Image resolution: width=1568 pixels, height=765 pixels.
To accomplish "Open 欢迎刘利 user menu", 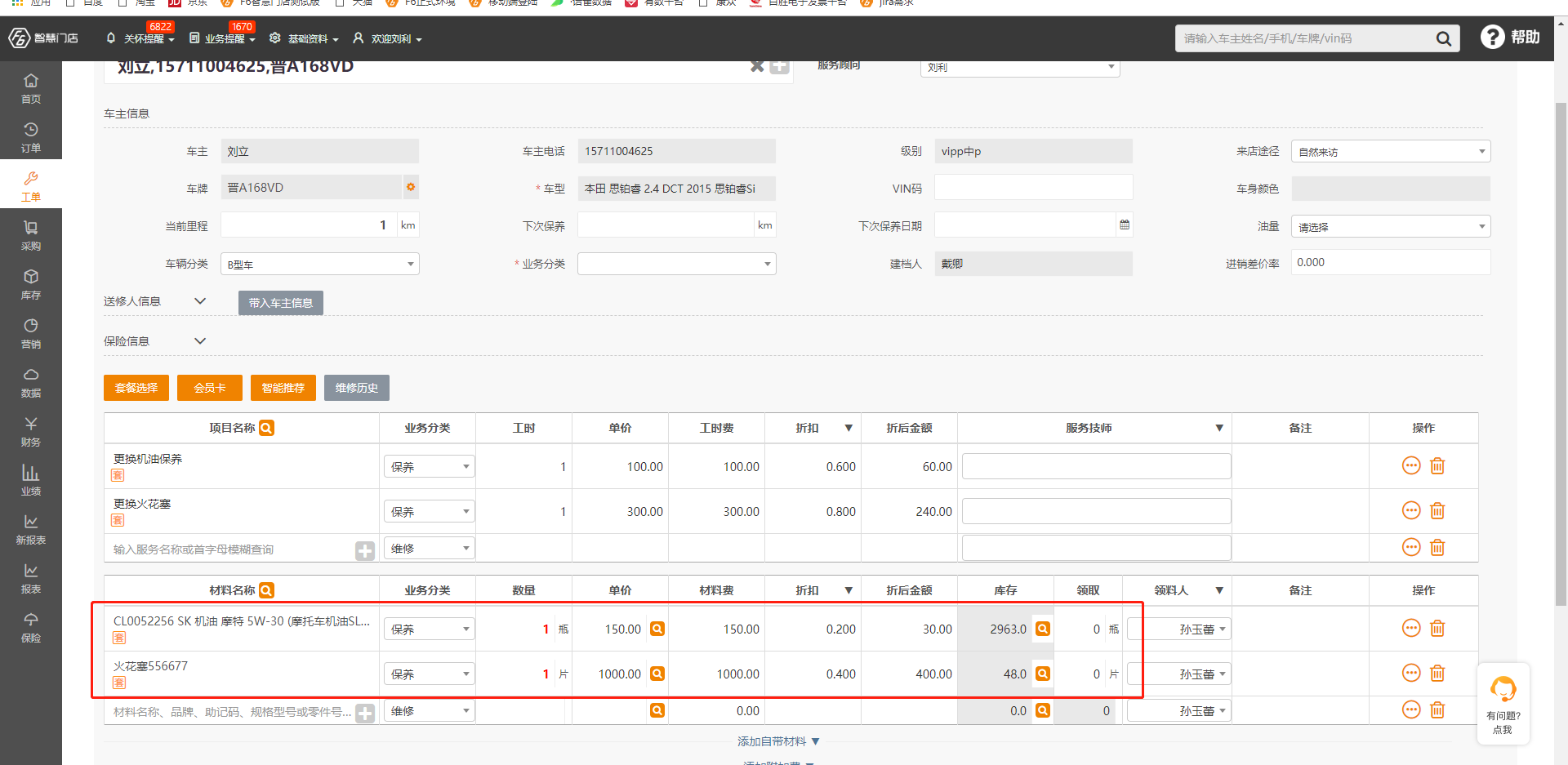I will pos(387,38).
